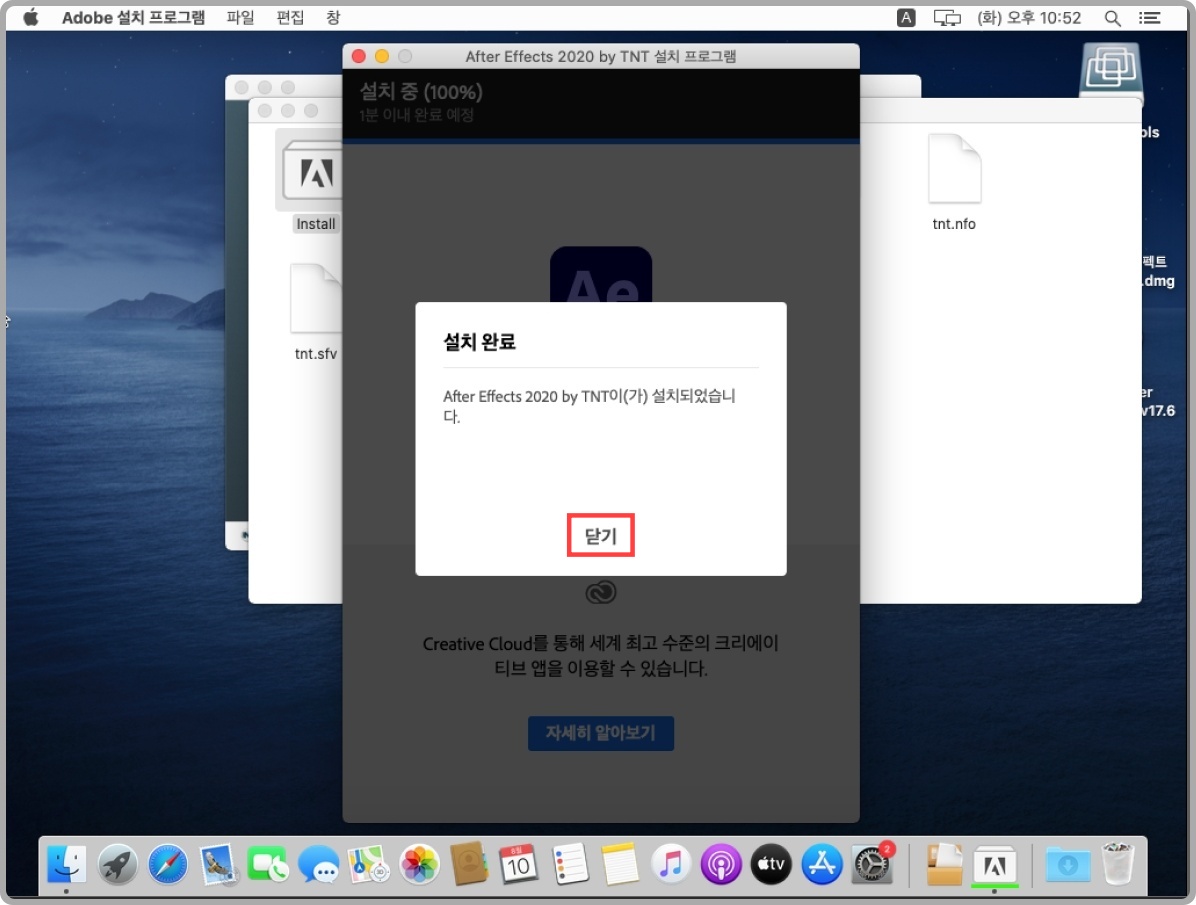Click the Creative Cloud icon in the installer window
Viewport: 1196px width, 905px height.
[x=601, y=591]
